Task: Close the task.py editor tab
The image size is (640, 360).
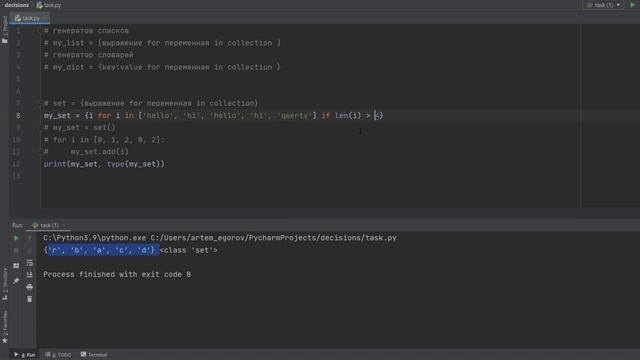Action: pyautogui.click(x=44, y=18)
